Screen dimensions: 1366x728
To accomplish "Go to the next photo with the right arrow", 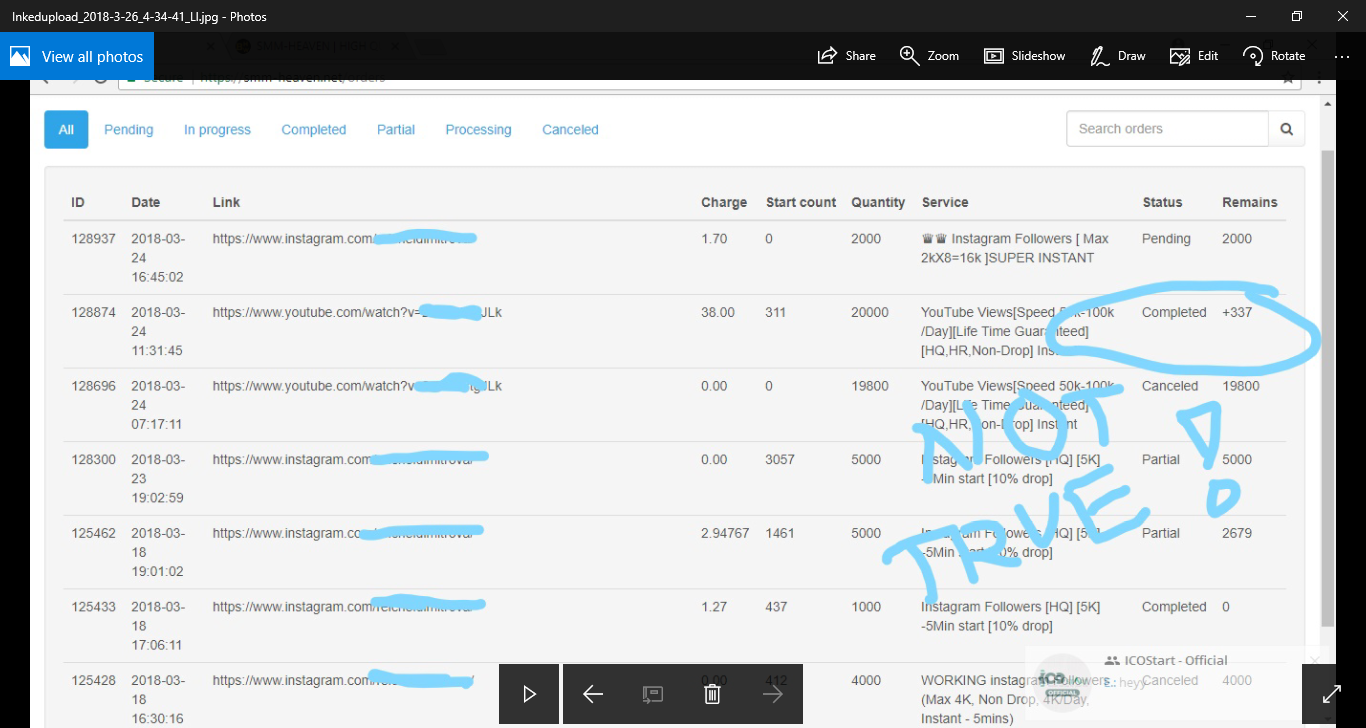I will [x=772, y=694].
